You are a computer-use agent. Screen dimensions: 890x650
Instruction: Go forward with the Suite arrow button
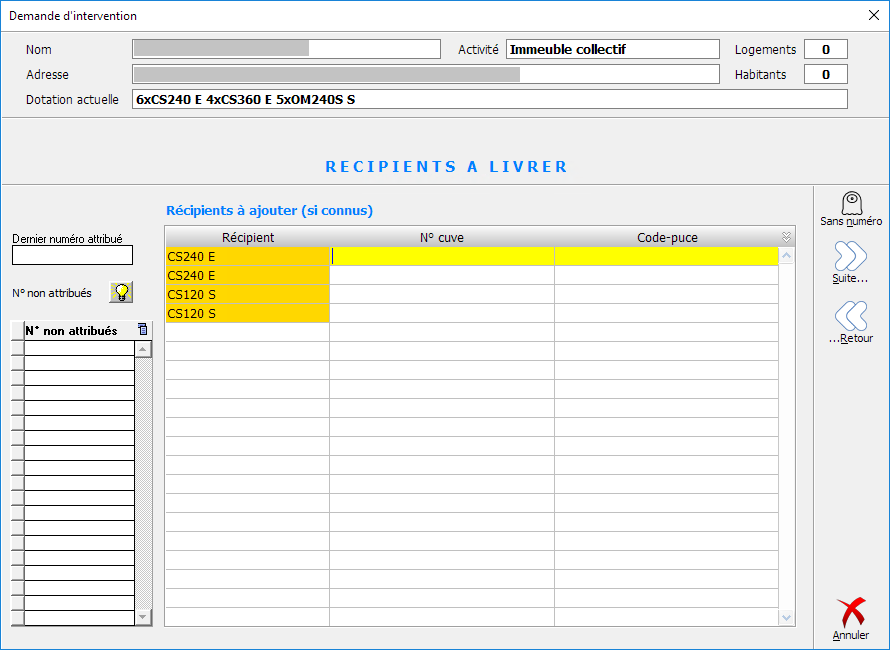850,258
